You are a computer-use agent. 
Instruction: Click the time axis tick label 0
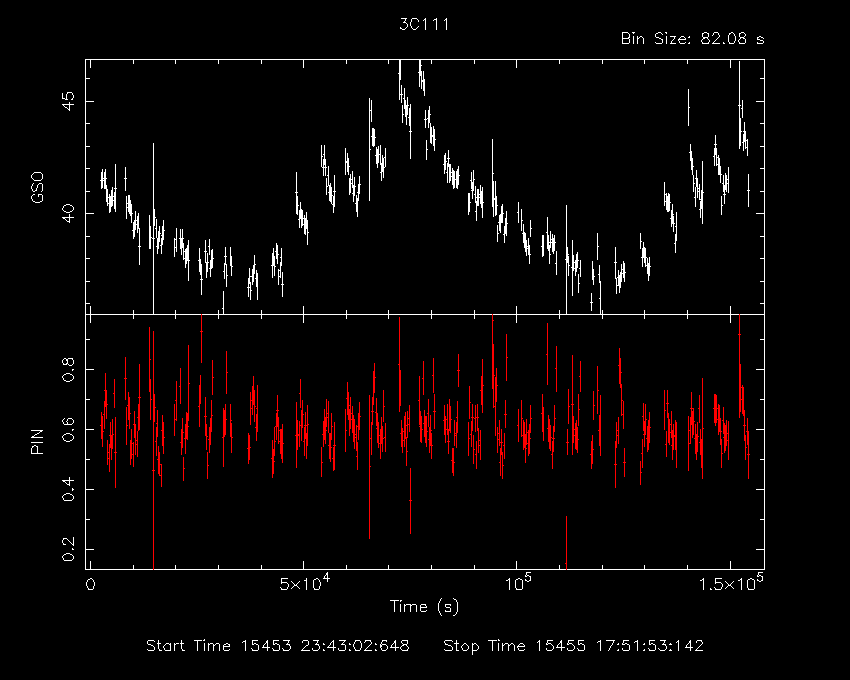point(91,585)
